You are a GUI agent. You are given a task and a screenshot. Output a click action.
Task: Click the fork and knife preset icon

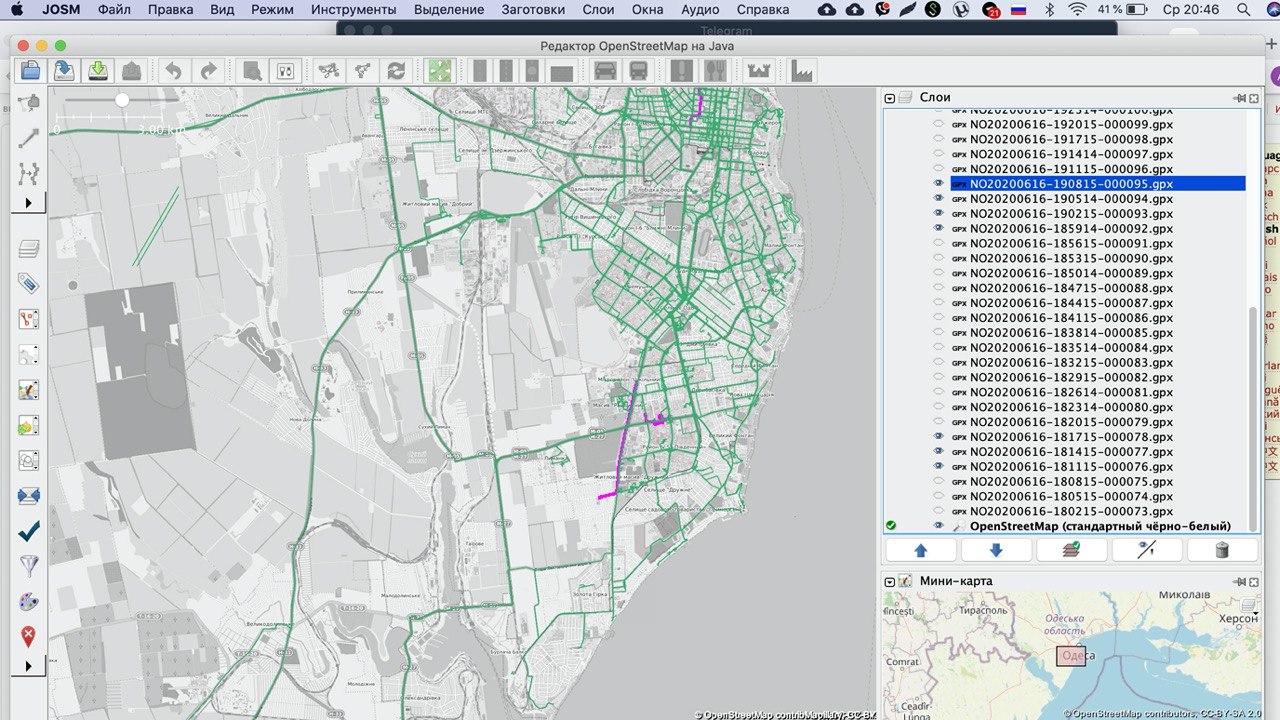coord(714,71)
